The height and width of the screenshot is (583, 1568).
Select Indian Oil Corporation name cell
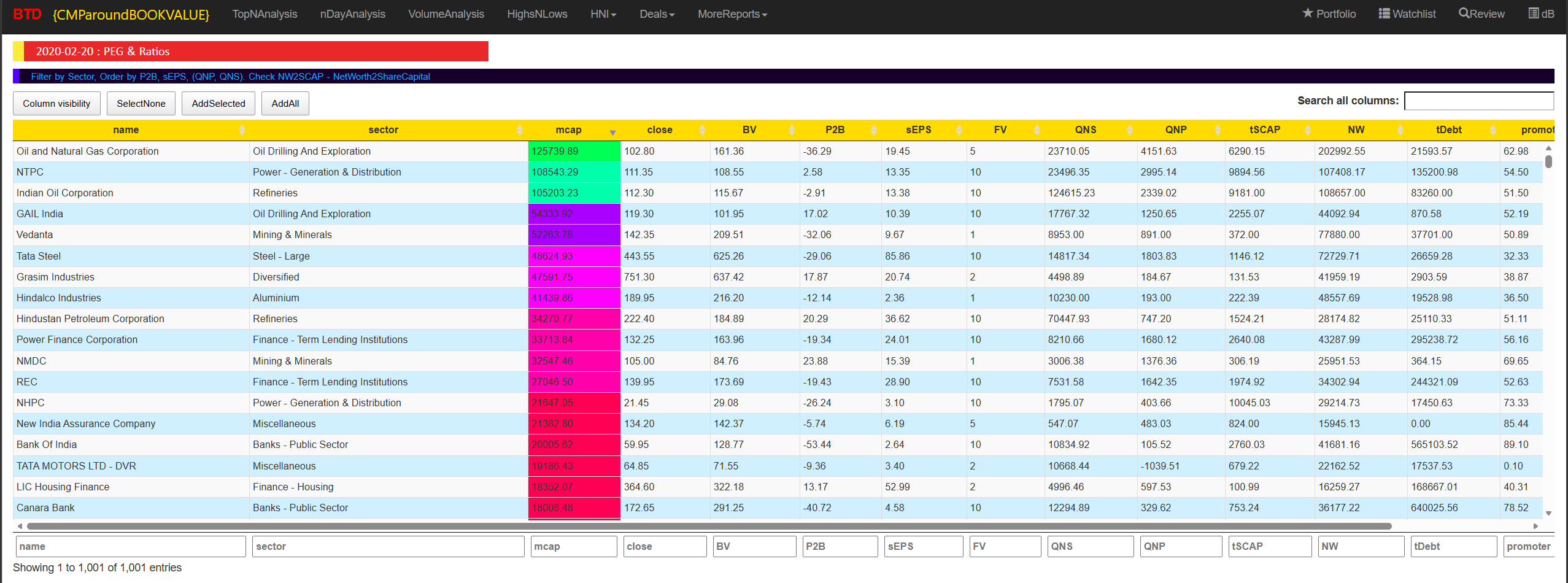pyautogui.click(x=131, y=193)
